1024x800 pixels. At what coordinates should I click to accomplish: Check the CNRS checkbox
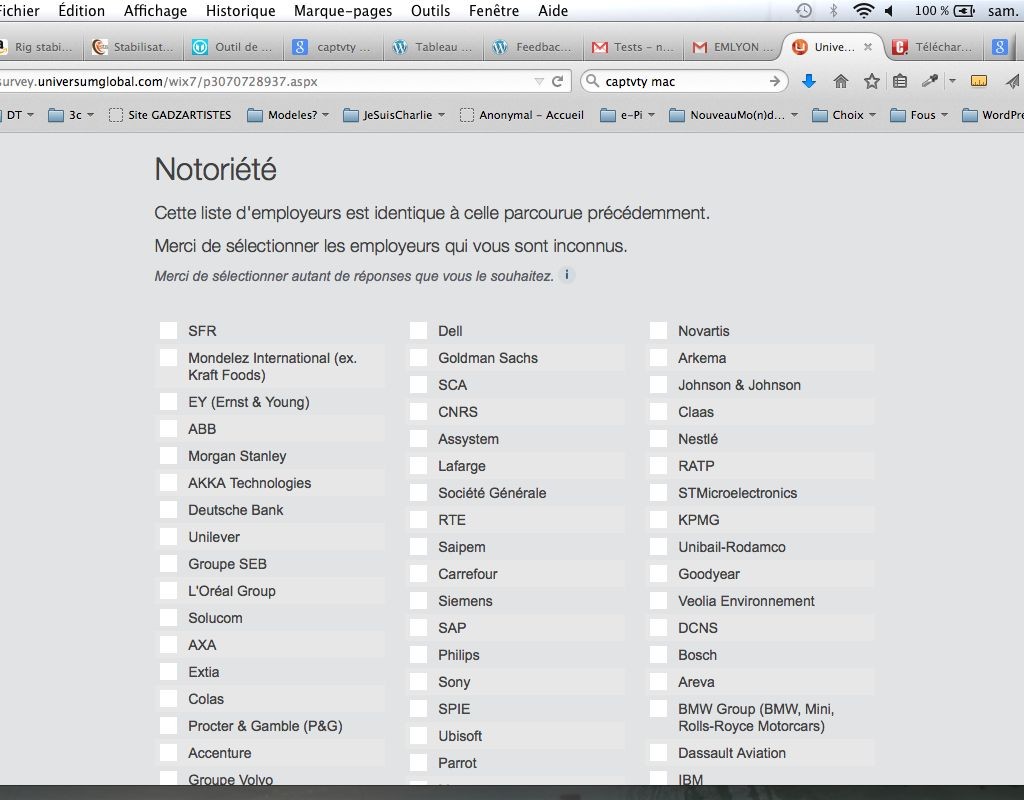tap(419, 411)
